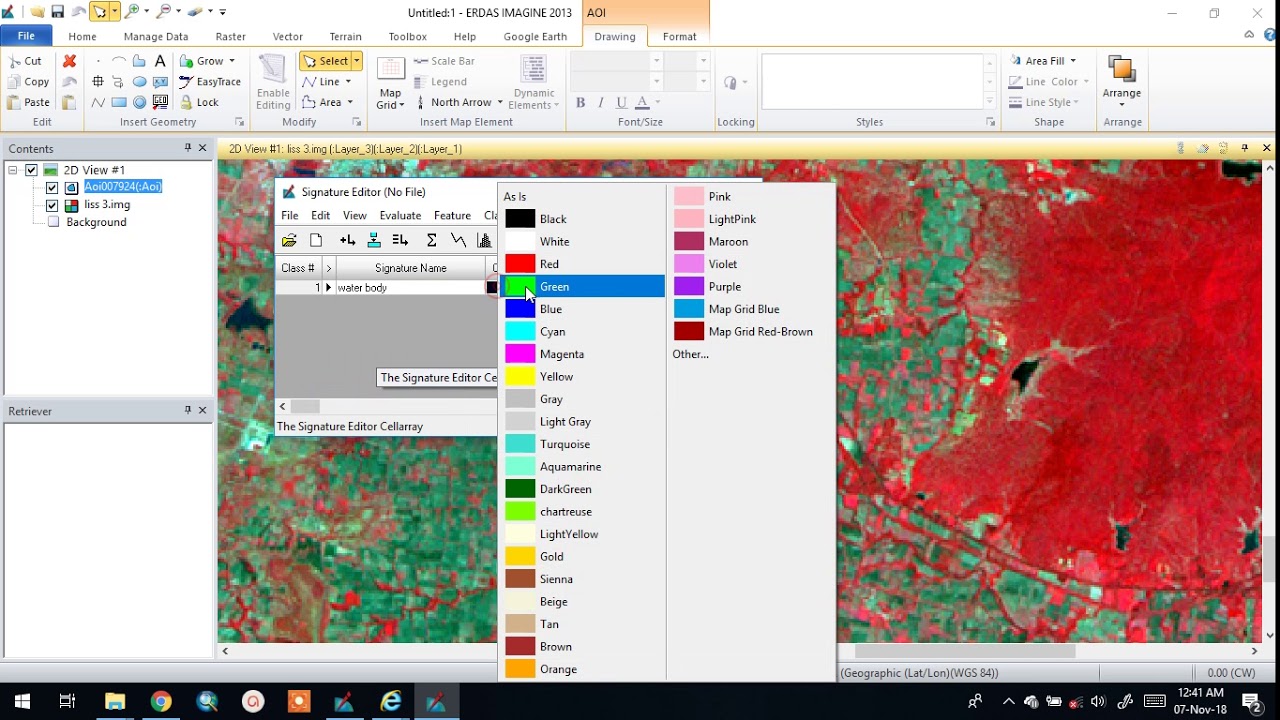Choose Other... custom color option
The height and width of the screenshot is (720, 1280).
[690, 354]
